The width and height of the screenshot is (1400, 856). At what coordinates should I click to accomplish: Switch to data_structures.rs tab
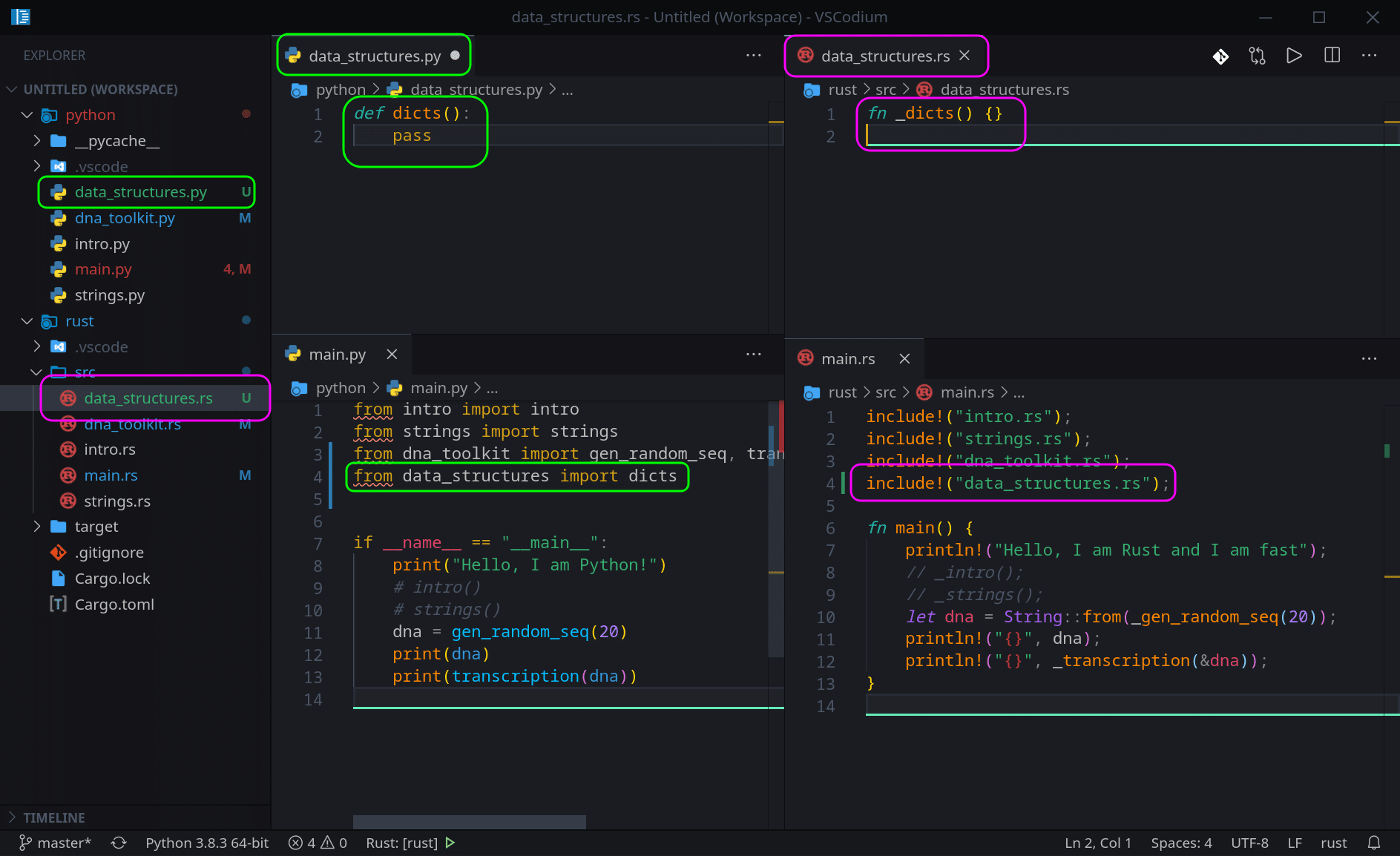click(885, 56)
